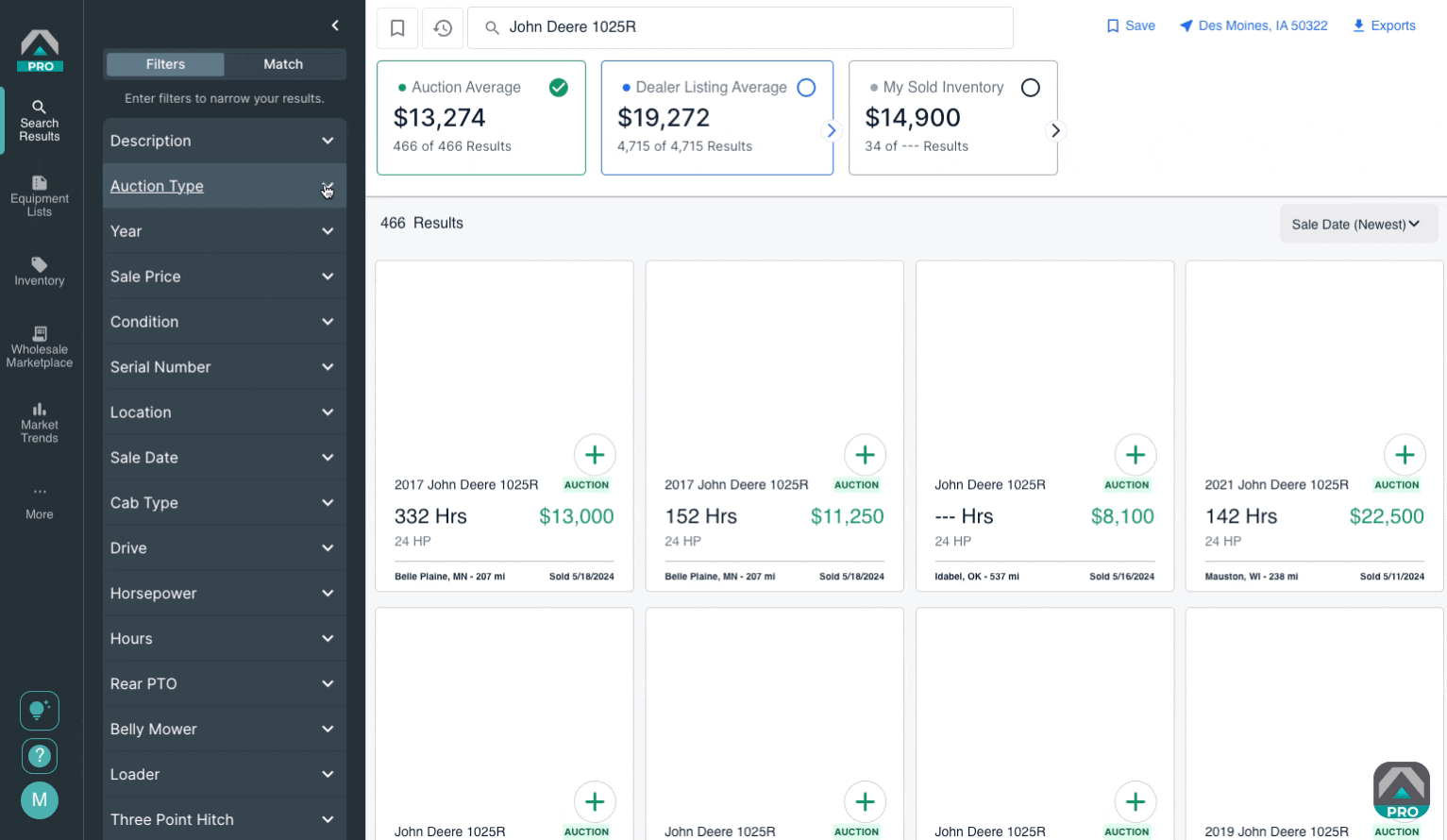Click the $11,250 price text
Viewport: 1447px width, 840px height.
coord(847,516)
